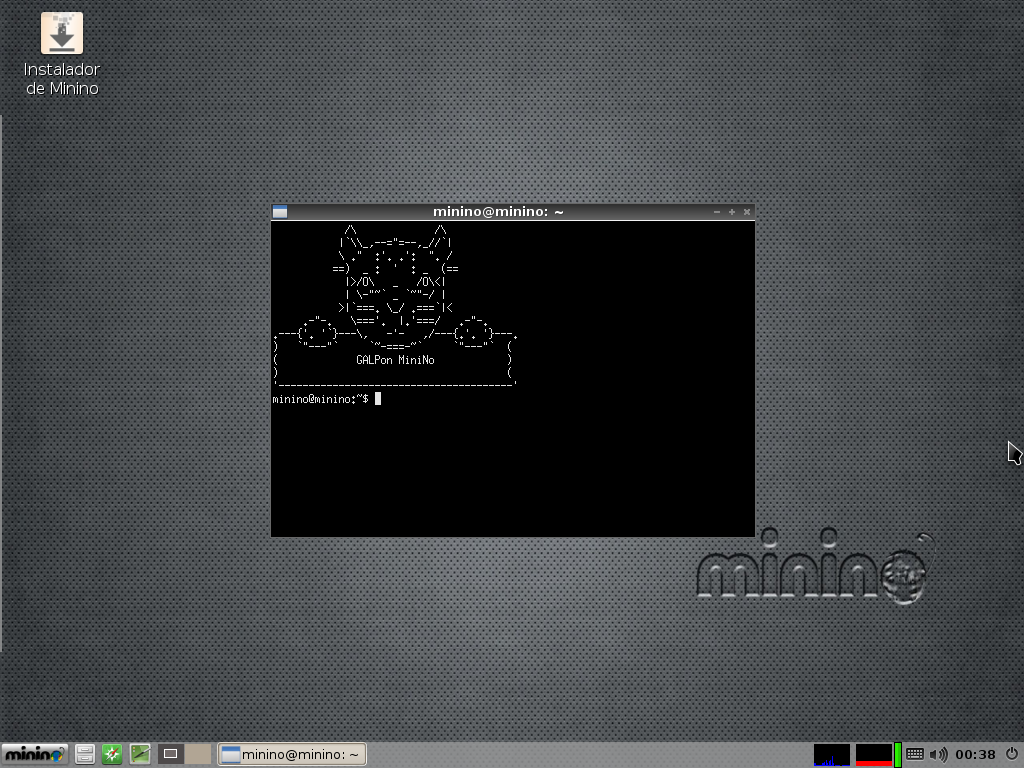Open the CPU usage monitor graph

[831, 755]
